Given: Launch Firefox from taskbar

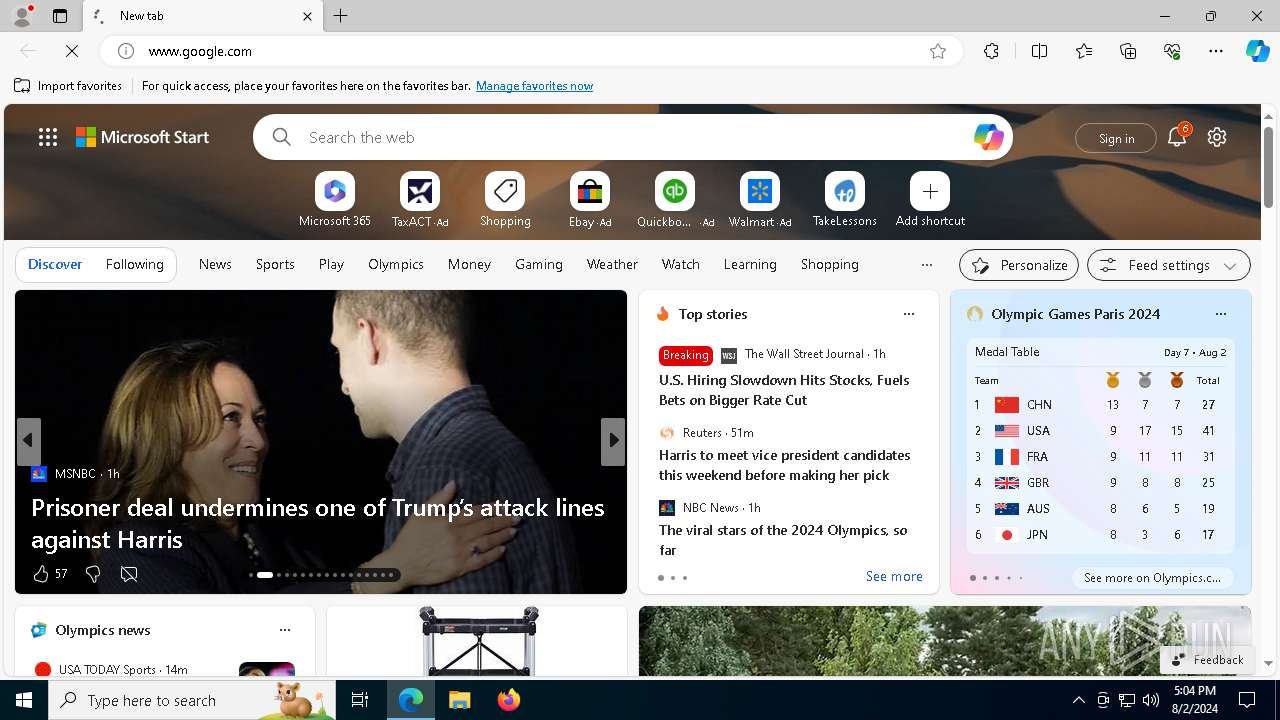Looking at the screenshot, I should coord(509,700).
